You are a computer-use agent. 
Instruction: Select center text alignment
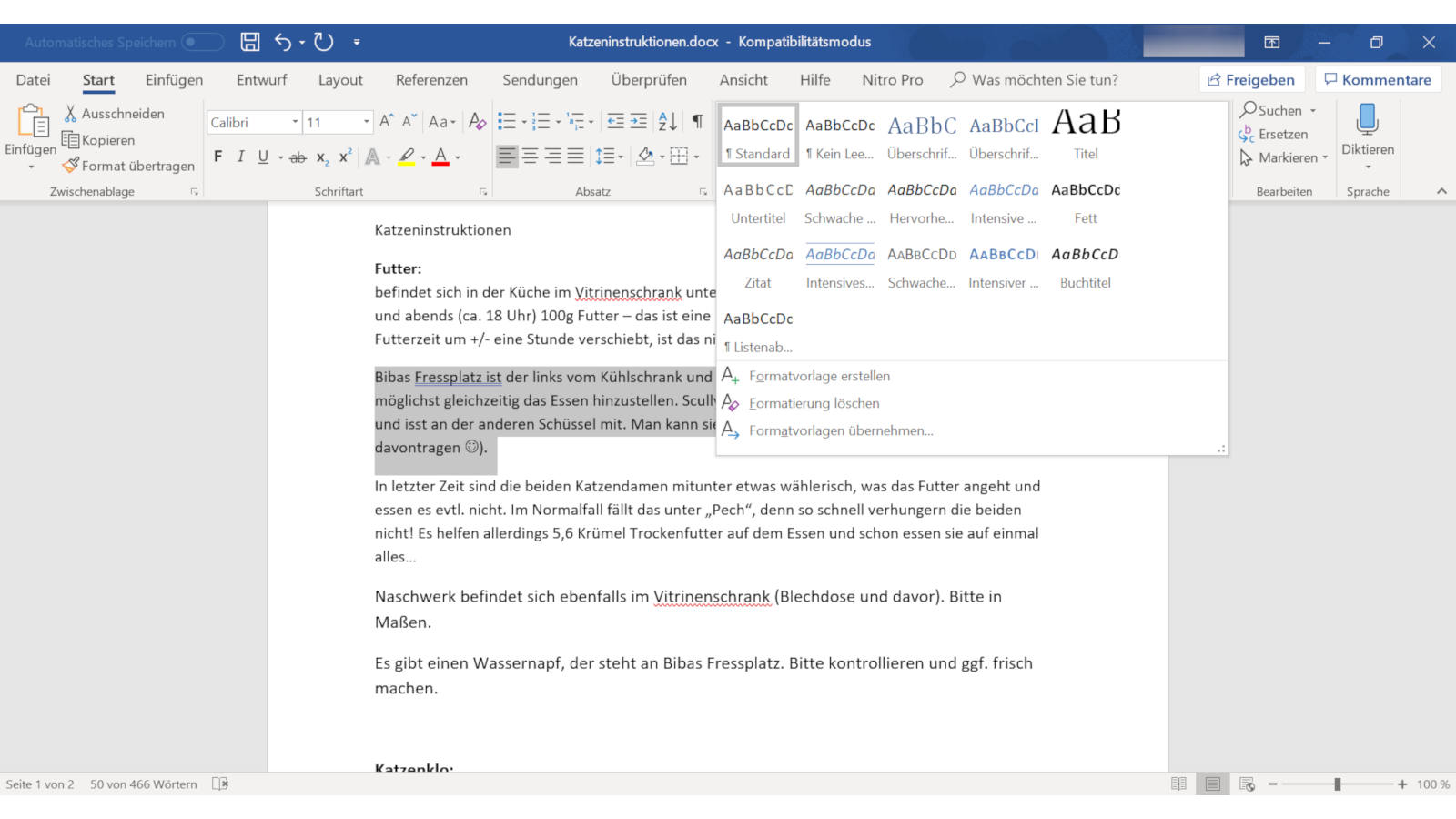pyautogui.click(x=530, y=156)
